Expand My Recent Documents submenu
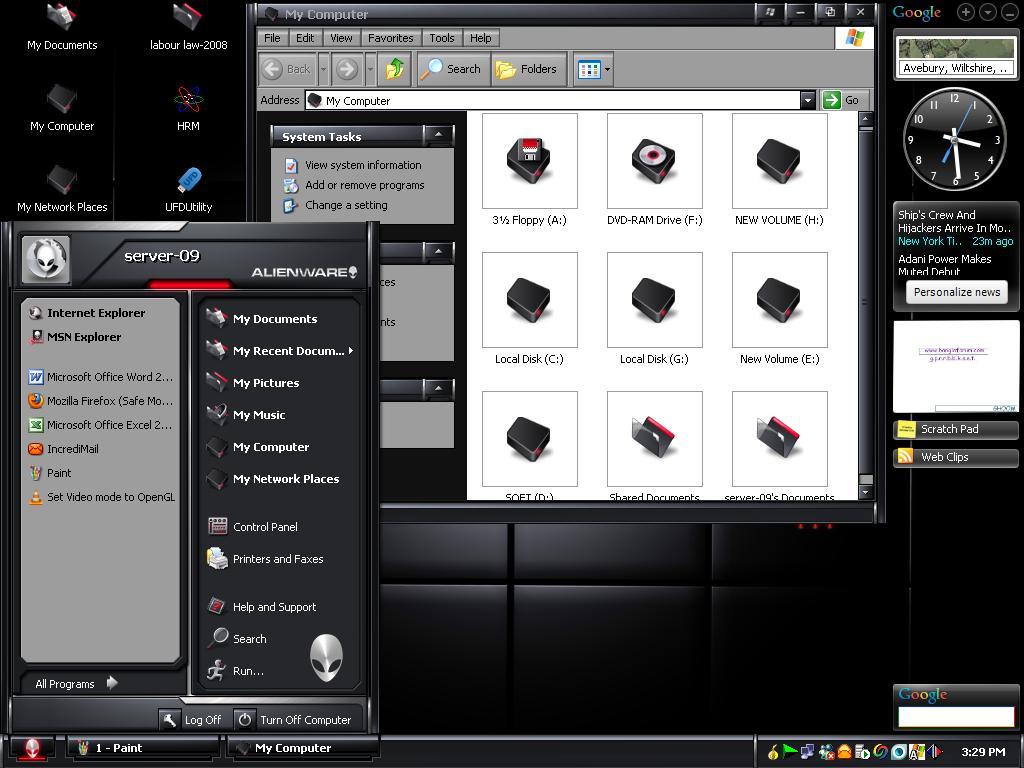Screen dimensions: 1024x768 click(279, 351)
